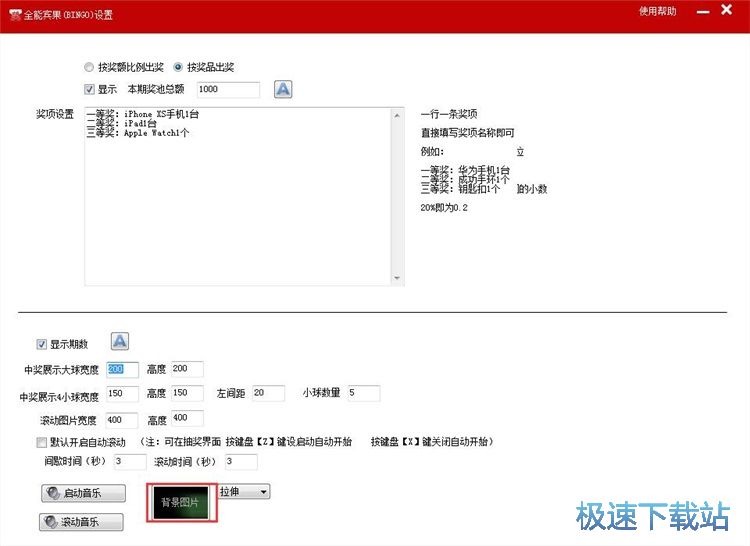
Task: Click the 间歇时间（秒） input field
Action: [x=130, y=462]
